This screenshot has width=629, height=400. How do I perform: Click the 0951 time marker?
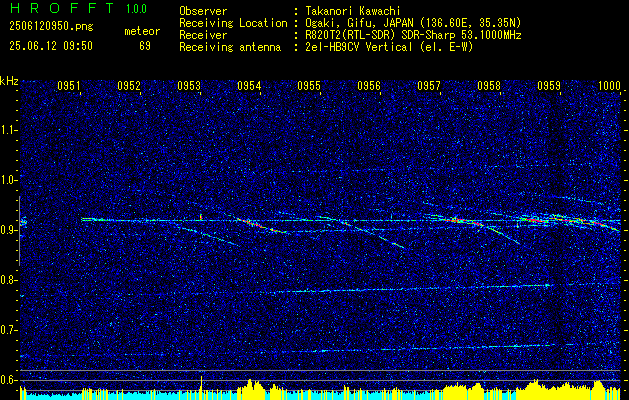point(69,86)
